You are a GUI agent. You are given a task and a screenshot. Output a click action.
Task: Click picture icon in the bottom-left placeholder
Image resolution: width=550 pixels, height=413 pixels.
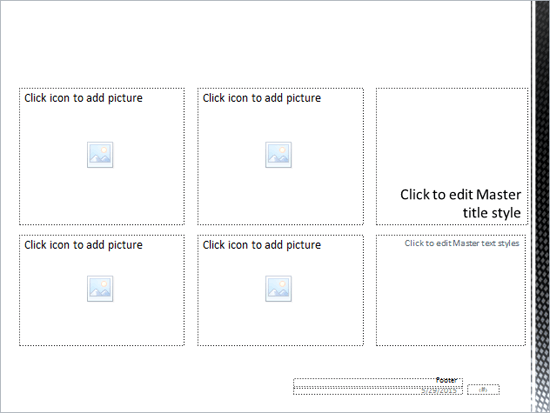click(100, 289)
